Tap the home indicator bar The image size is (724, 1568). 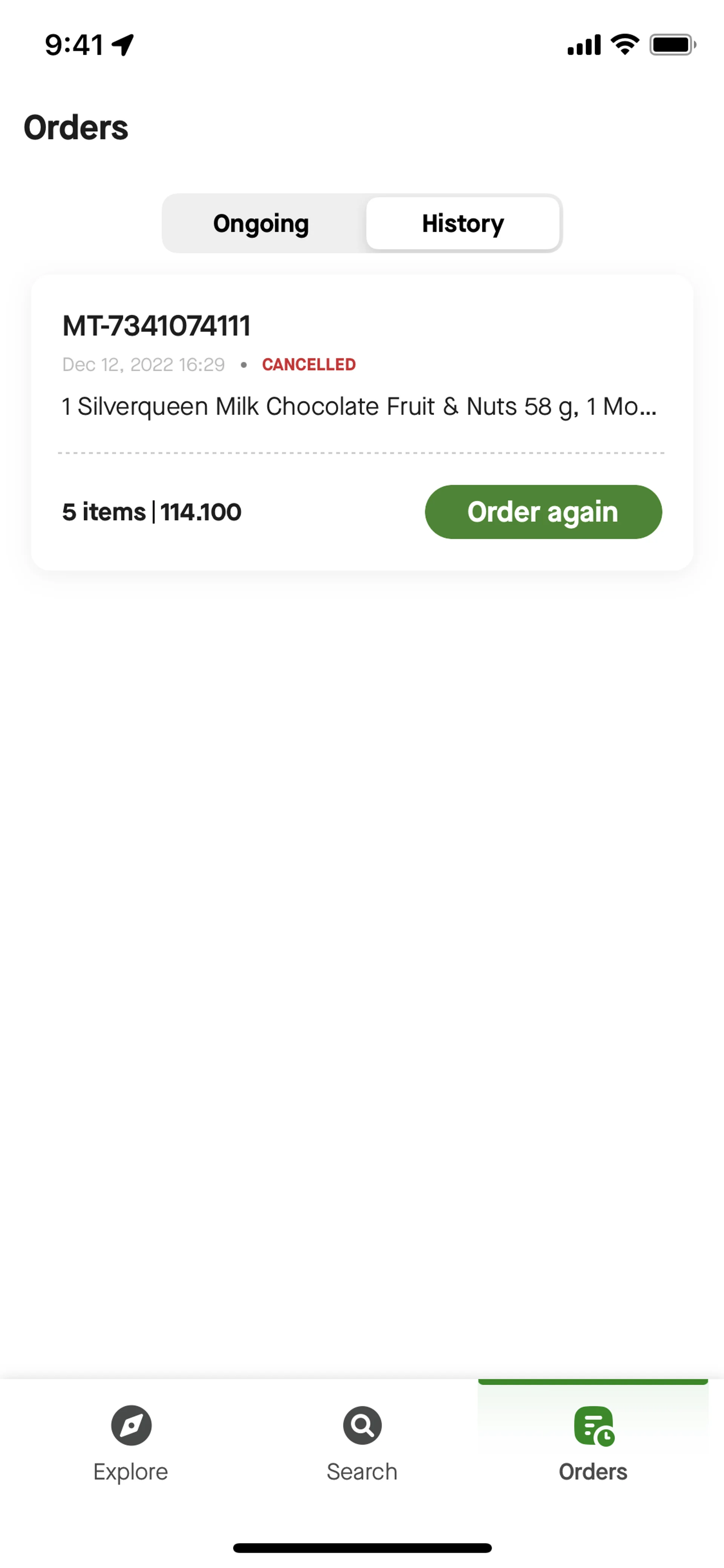362,1547
